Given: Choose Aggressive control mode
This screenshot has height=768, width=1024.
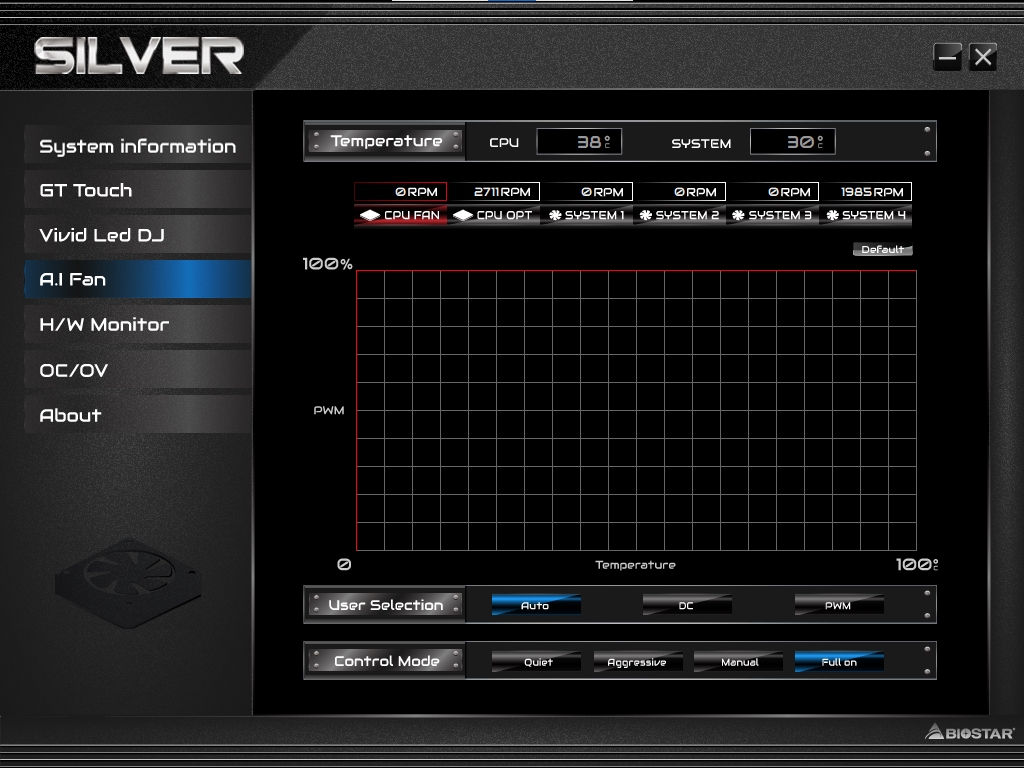Looking at the screenshot, I should [x=637, y=662].
